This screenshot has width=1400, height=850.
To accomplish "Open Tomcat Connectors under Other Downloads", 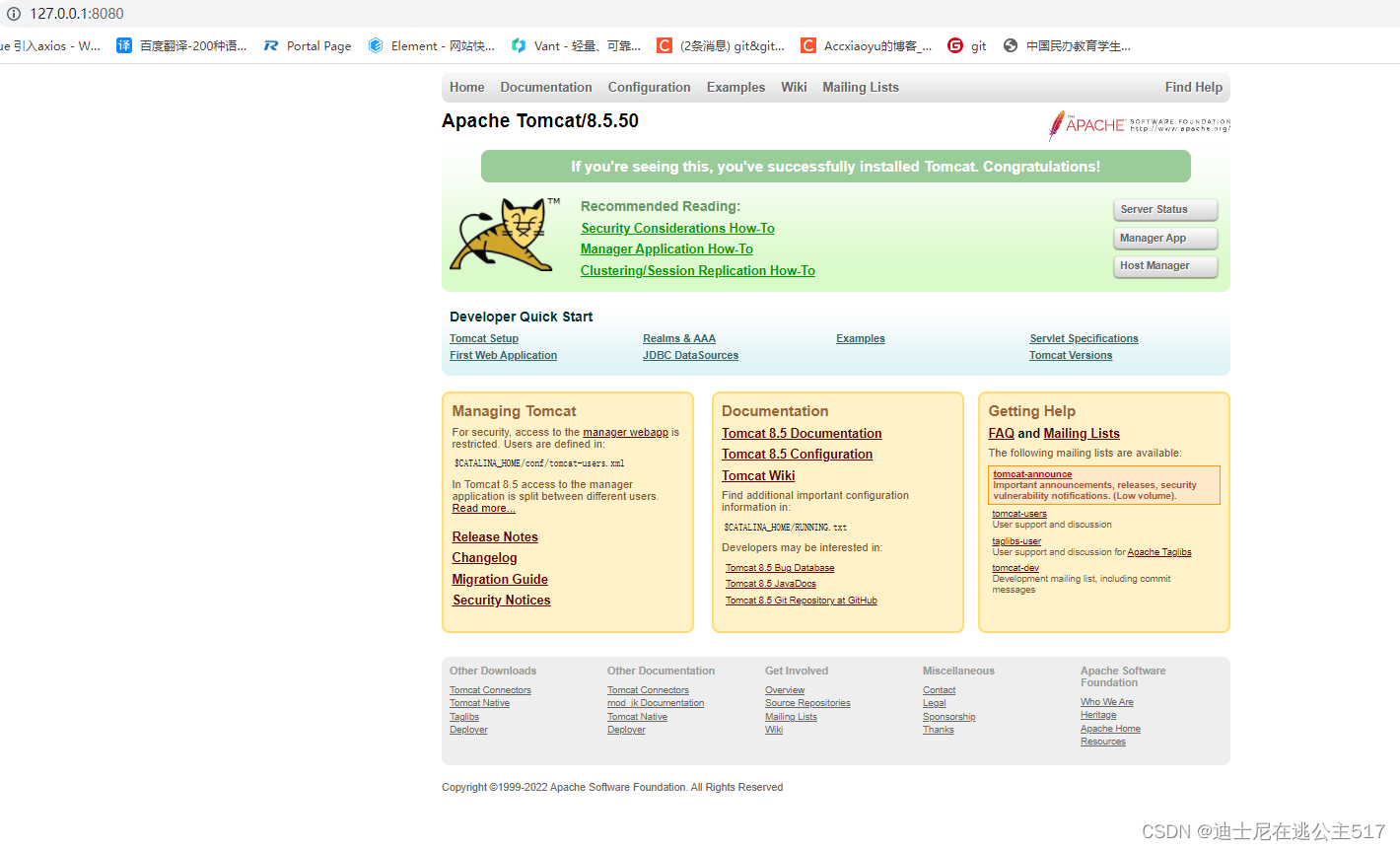I will (490, 690).
